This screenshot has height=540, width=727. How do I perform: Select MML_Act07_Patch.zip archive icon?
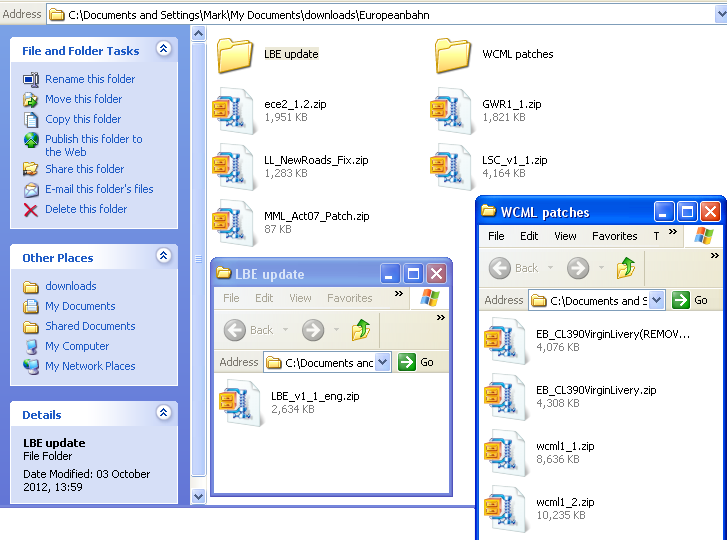point(233,223)
